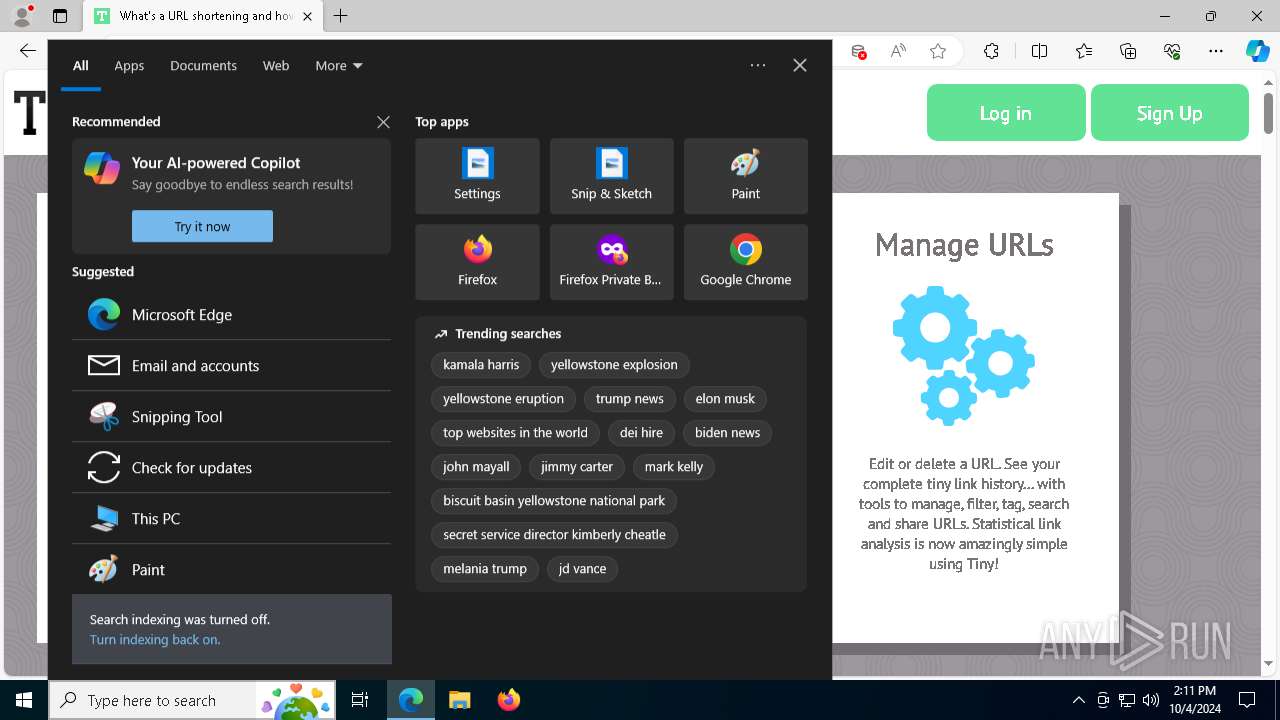Open This PC suggestion
Viewport: 1280px width, 720px height.
pyautogui.click(x=231, y=519)
